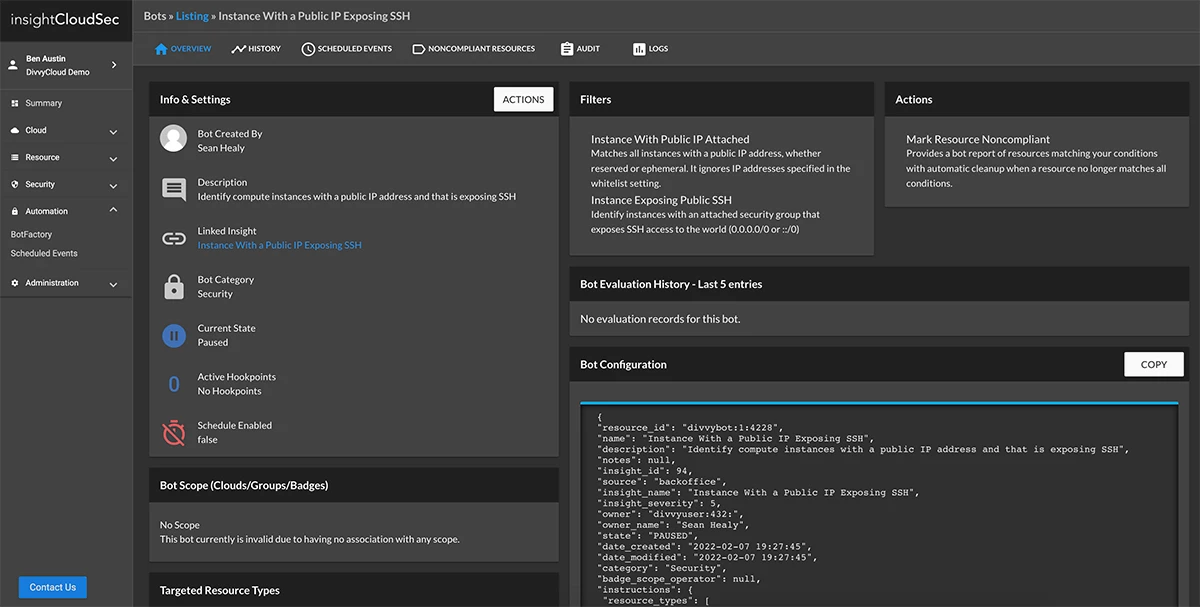Switch to the History tab
The image size is (1200, 607).
(x=256, y=48)
